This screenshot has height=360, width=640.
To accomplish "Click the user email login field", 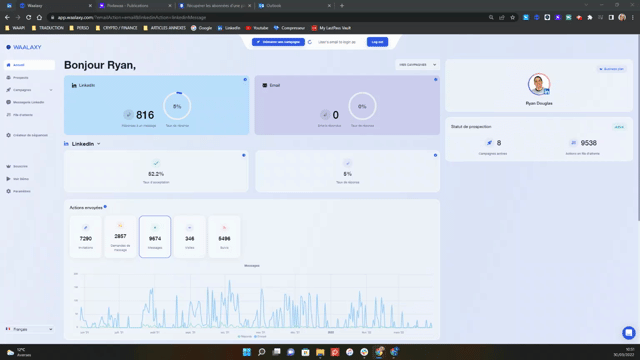I will (x=337, y=42).
